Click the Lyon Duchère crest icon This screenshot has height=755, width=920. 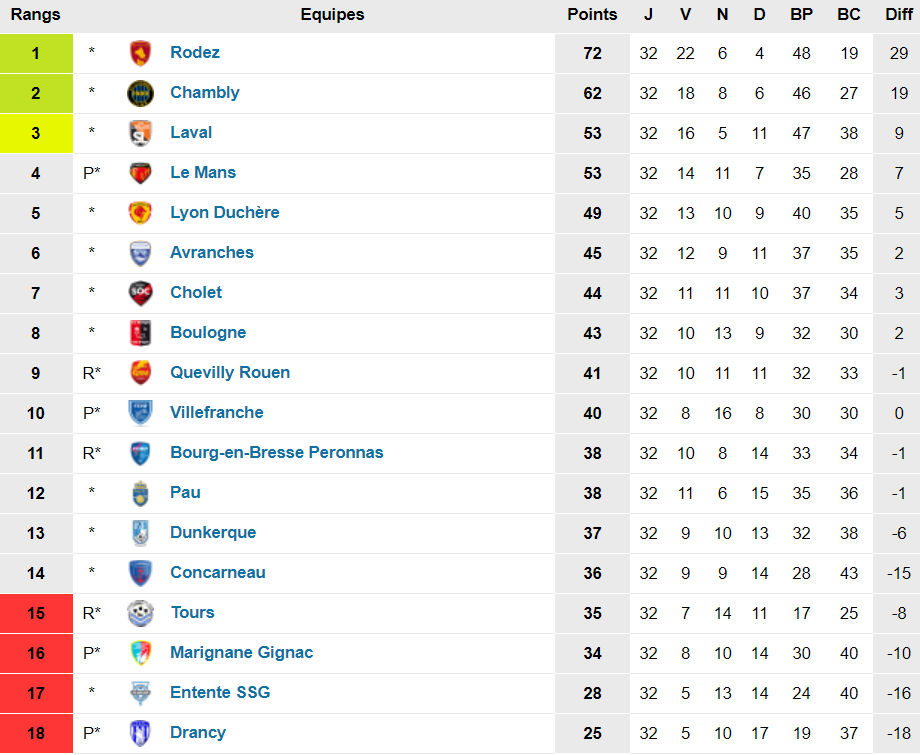point(141,213)
